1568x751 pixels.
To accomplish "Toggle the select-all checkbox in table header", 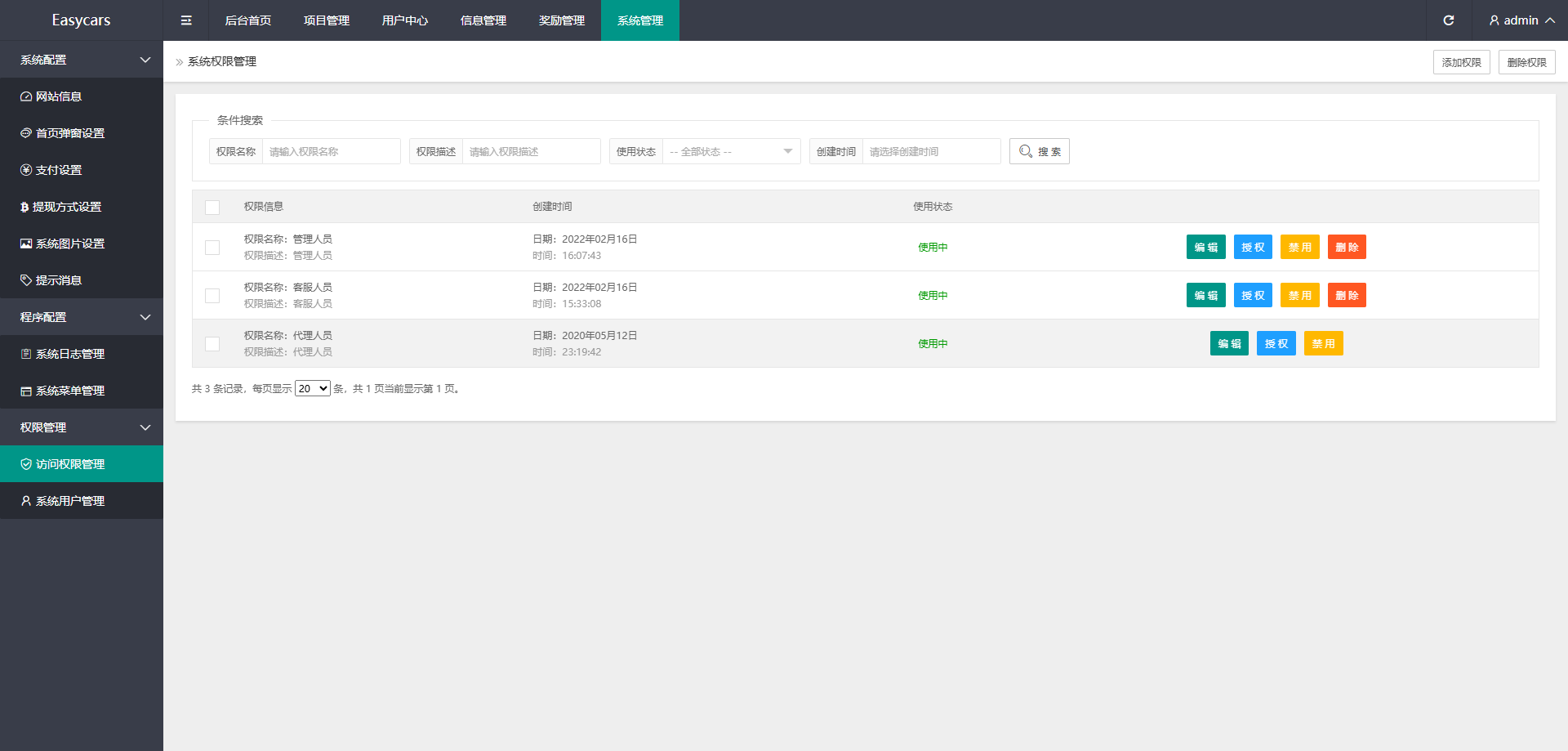I will [212, 208].
